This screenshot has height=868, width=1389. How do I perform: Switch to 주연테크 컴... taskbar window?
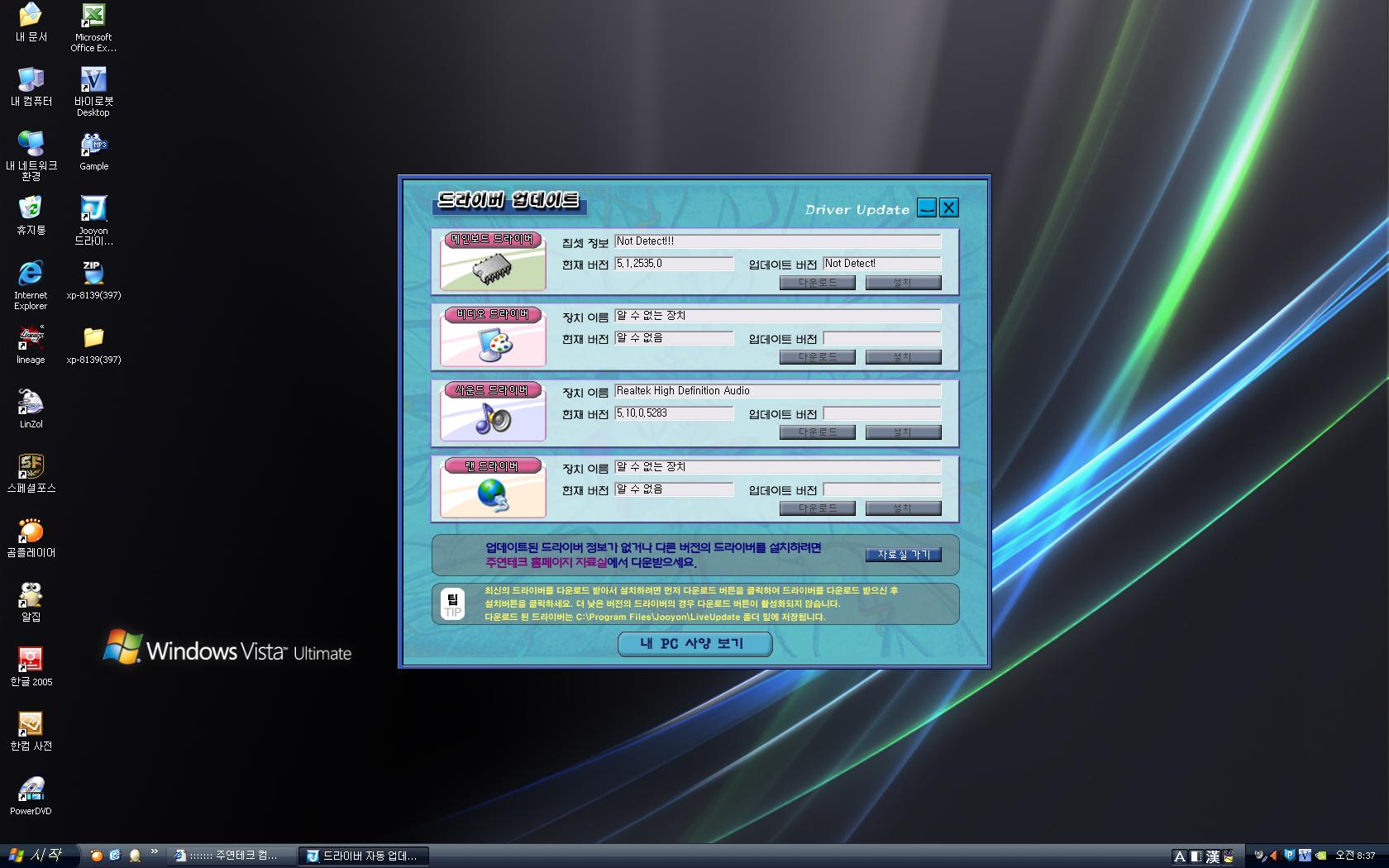[232, 856]
